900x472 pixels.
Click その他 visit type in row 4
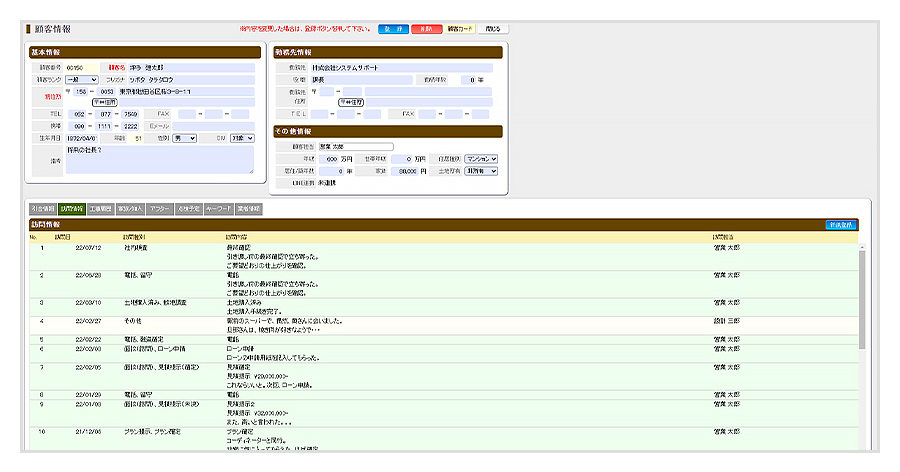[133, 321]
